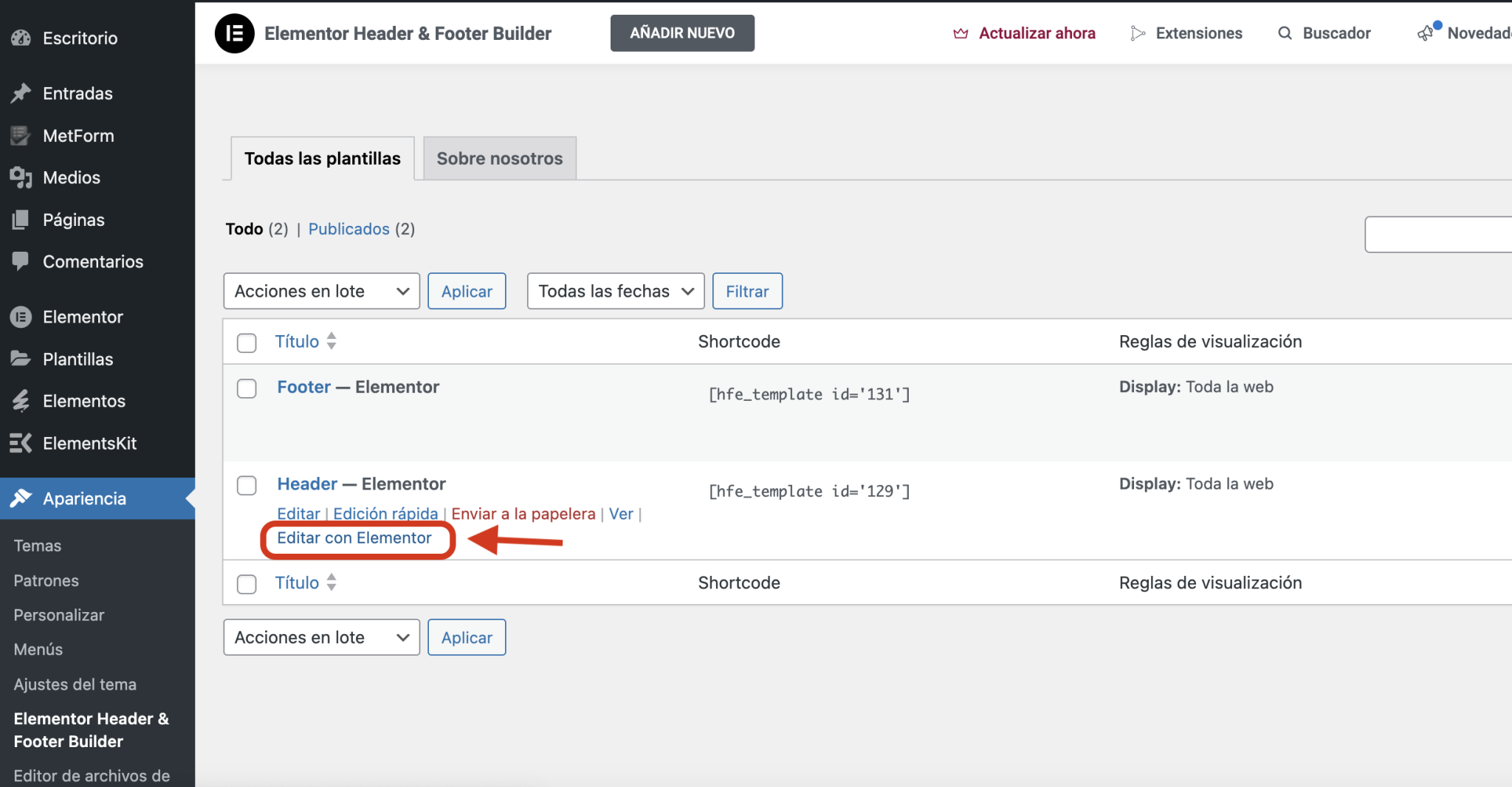
Task: Open the Acciones en lote dropdown
Action: coord(320,291)
